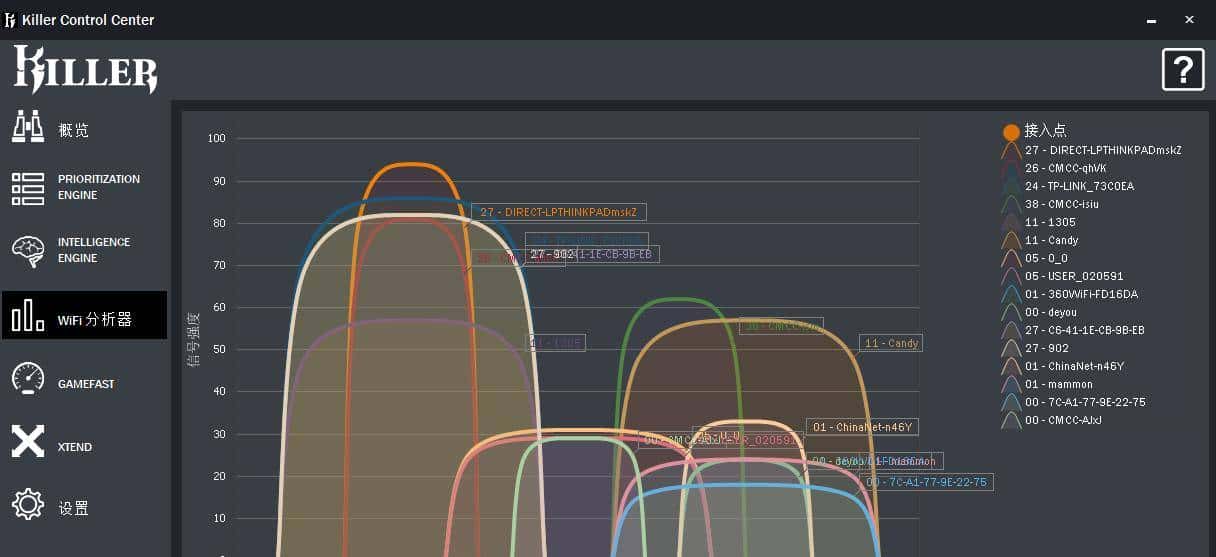The width and height of the screenshot is (1216, 557).
Task: Select legend entry 01 - ChinaNet-n46Y
Action: 1075,366
